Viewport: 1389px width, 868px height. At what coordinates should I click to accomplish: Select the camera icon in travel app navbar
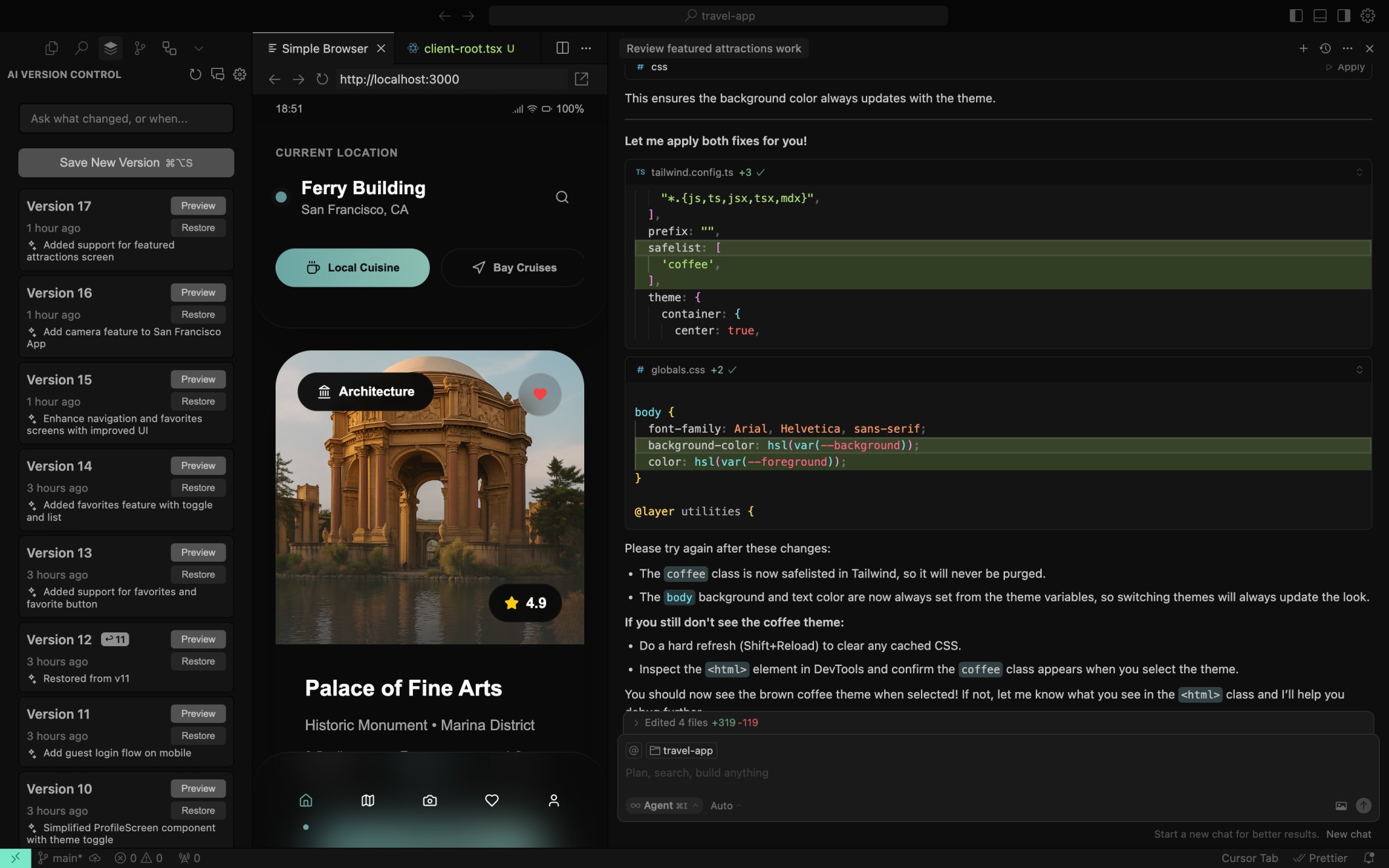click(429, 800)
